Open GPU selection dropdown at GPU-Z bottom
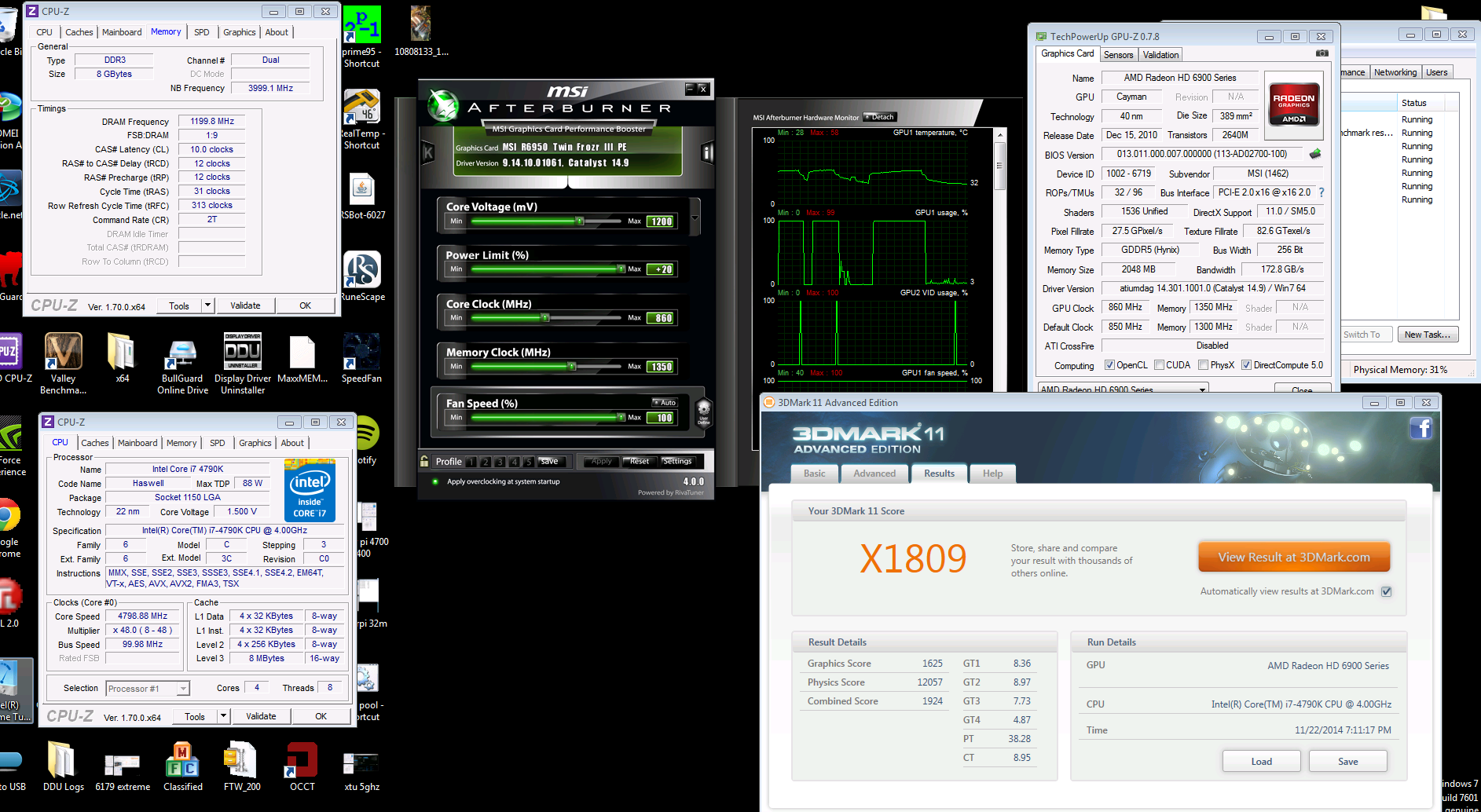 pos(1123,389)
